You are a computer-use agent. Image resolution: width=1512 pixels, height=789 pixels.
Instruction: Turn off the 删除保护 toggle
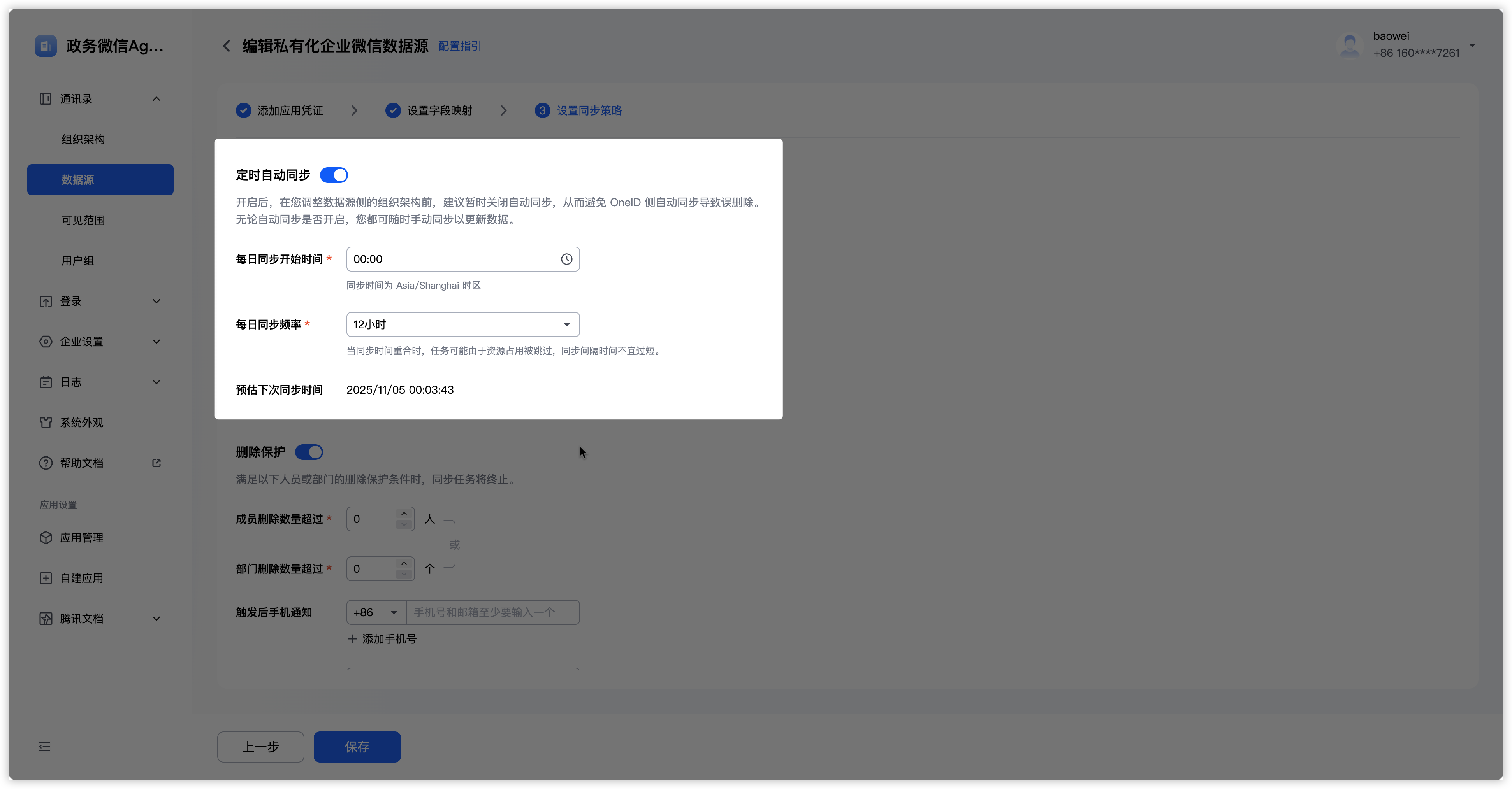click(x=309, y=452)
